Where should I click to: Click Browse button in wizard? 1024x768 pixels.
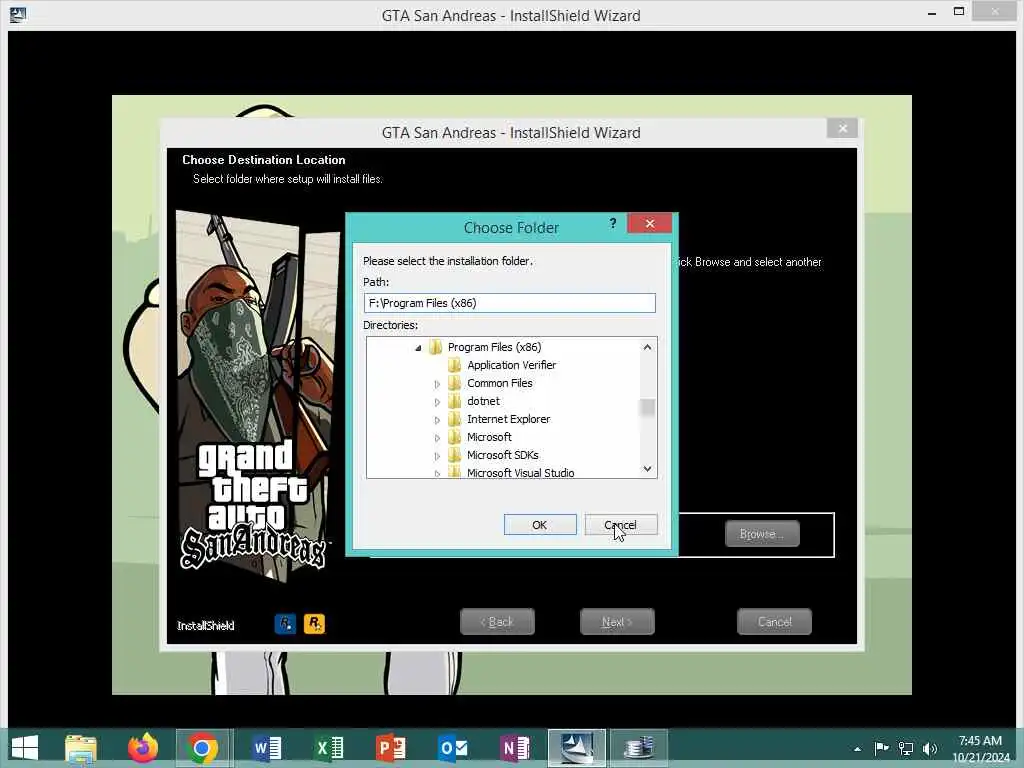[x=761, y=534]
